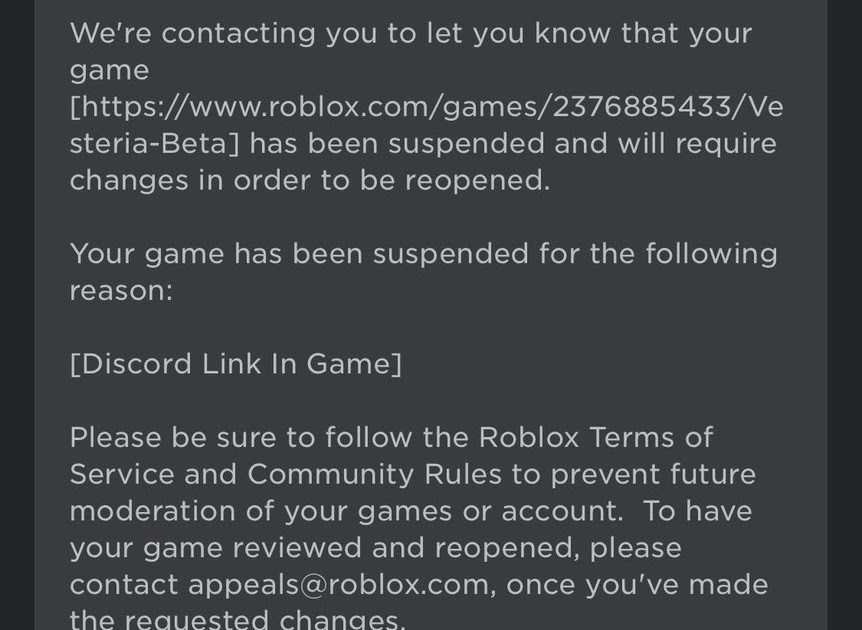
Task: Click the appeals@roblox.com email address
Action: (338, 585)
